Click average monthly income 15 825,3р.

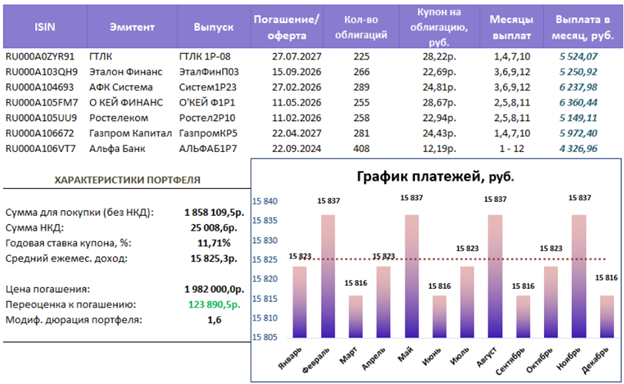(x=214, y=259)
